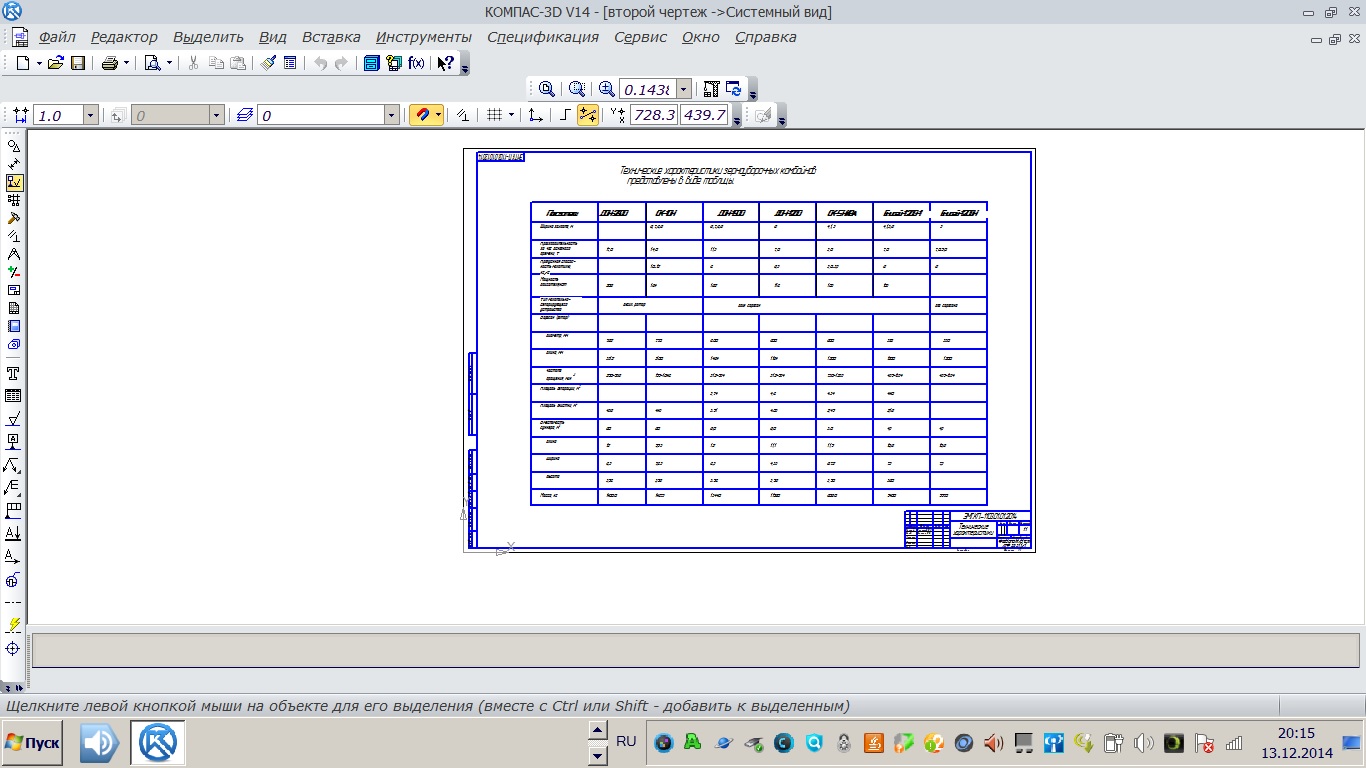Select the leader line tool

point(14,465)
